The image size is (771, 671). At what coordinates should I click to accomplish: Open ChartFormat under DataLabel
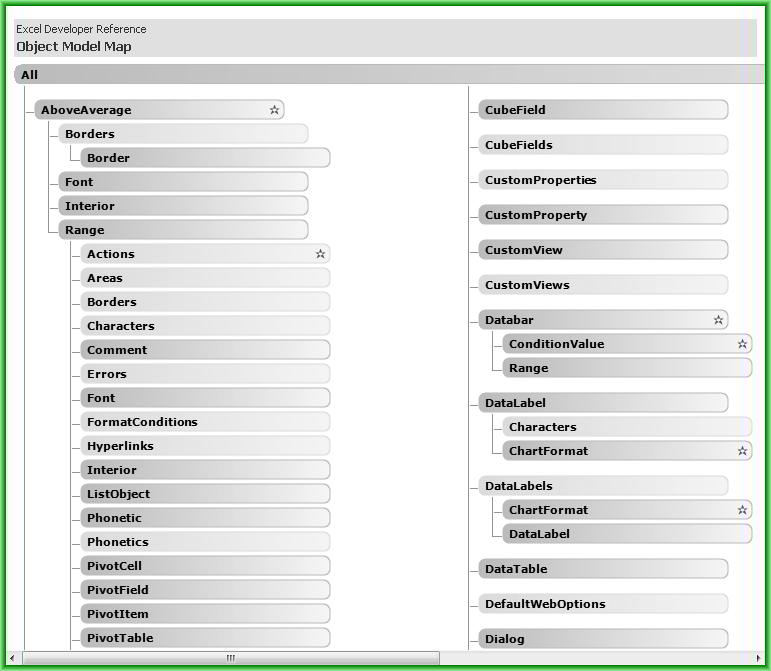coord(627,451)
